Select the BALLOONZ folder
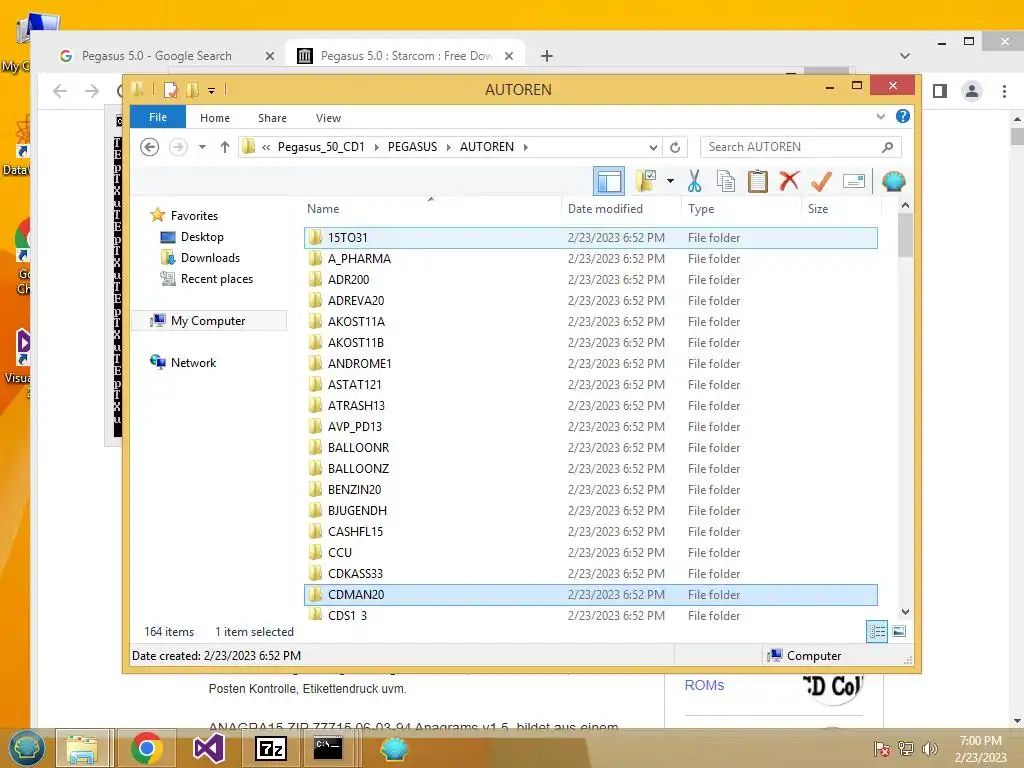Screen dimensions: 1024x768 (x=590, y=468)
